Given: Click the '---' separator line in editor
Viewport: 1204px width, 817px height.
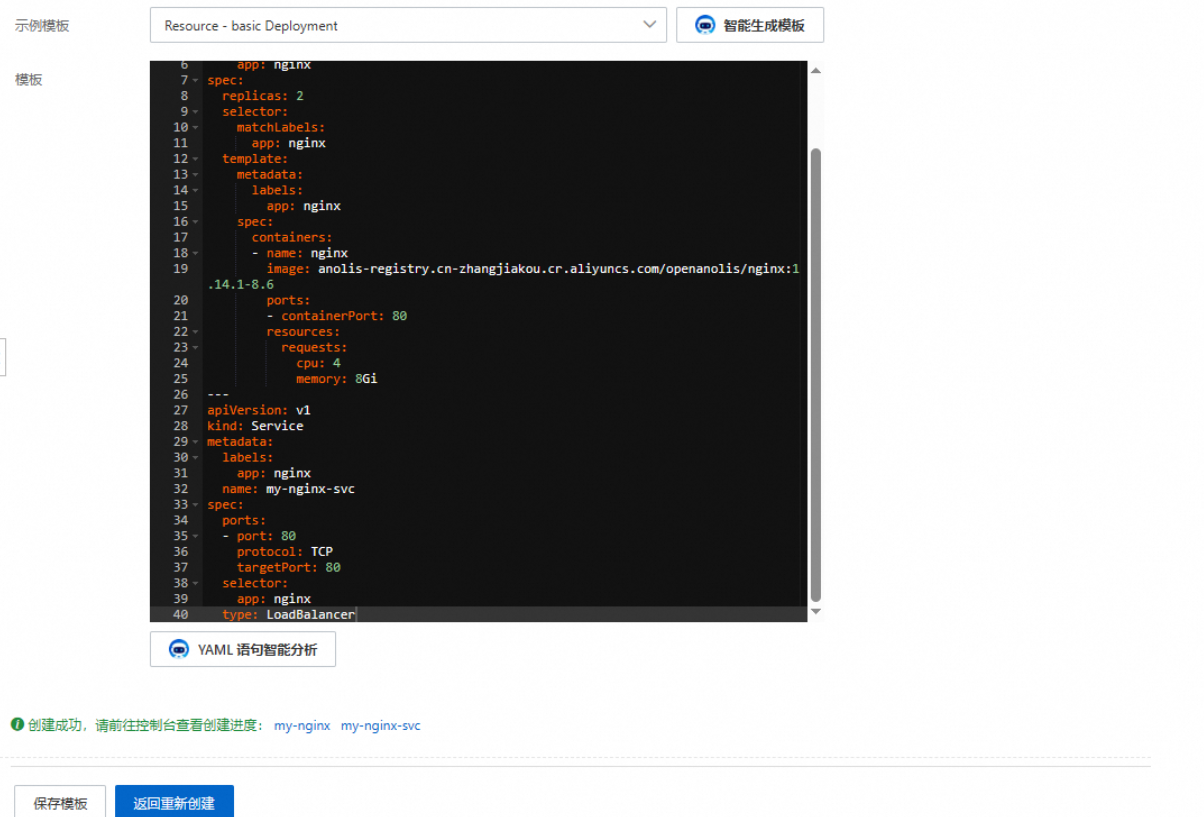Looking at the screenshot, I should pos(218,395).
